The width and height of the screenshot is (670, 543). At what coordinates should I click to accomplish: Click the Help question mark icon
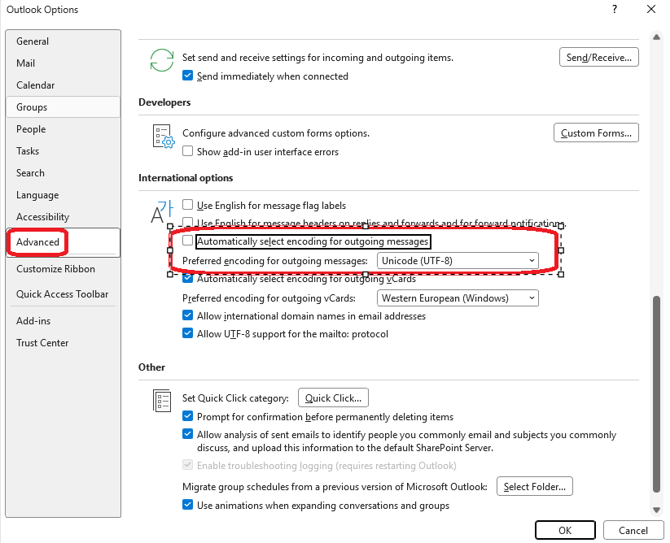(612, 10)
